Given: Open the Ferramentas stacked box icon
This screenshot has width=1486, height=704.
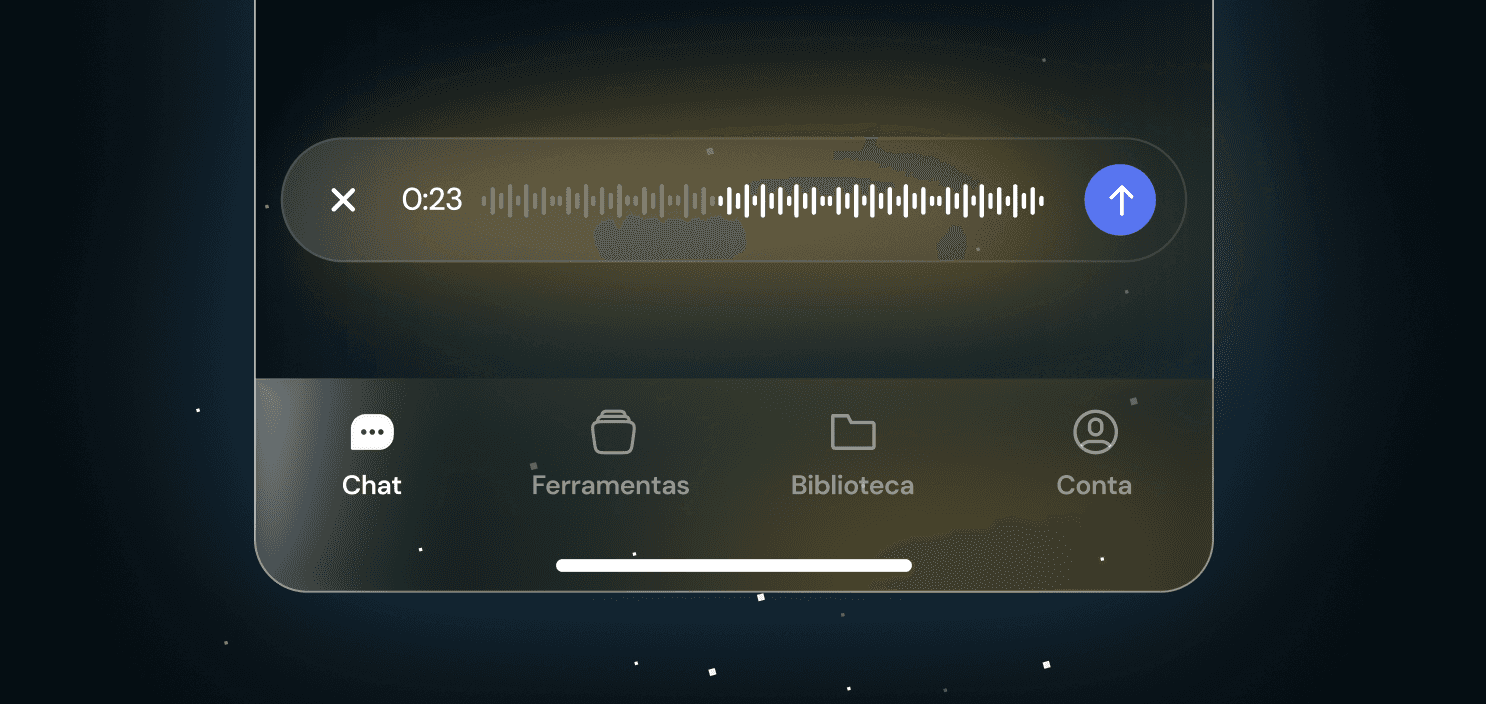Looking at the screenshot, I should tap(613, 432).
